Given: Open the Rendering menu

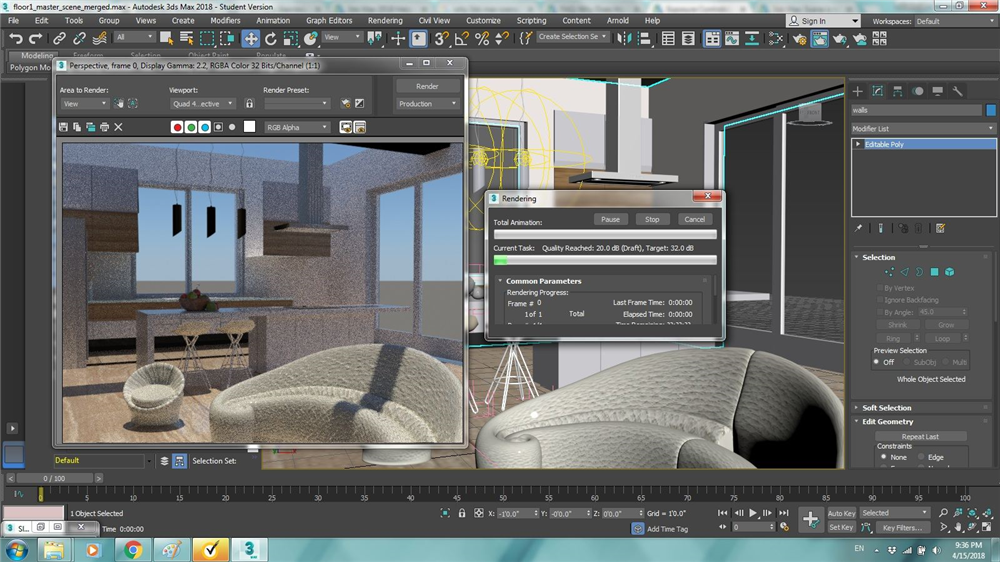Looking at the screenshot, I should [x=385, y=20].
